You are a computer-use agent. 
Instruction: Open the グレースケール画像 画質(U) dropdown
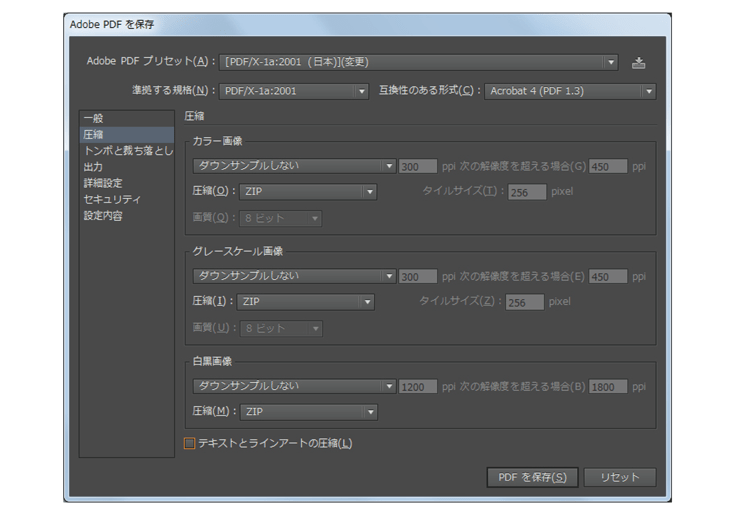281,328
